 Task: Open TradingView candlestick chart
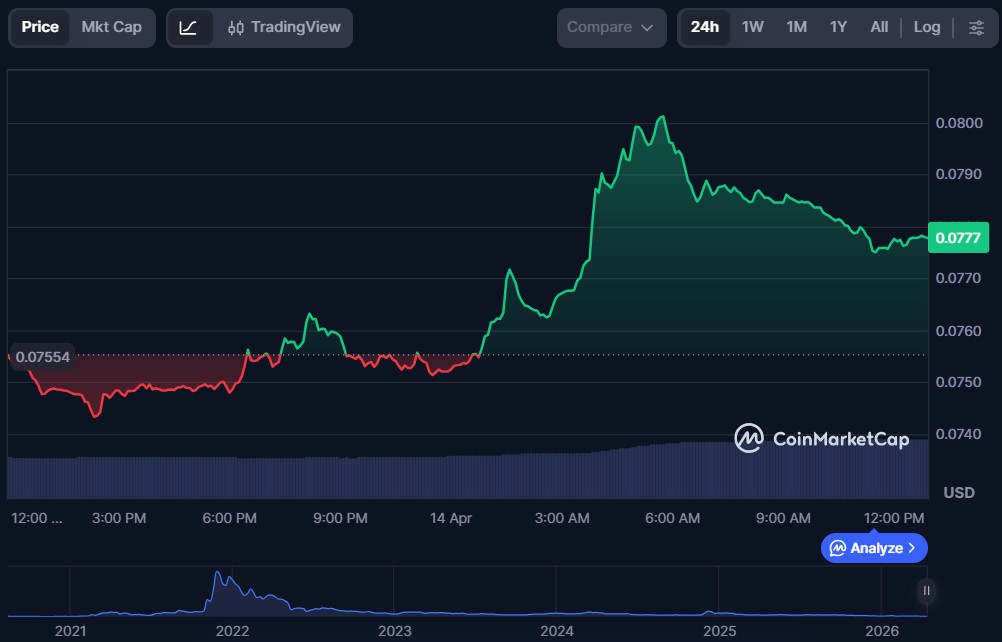coord(284,27)
